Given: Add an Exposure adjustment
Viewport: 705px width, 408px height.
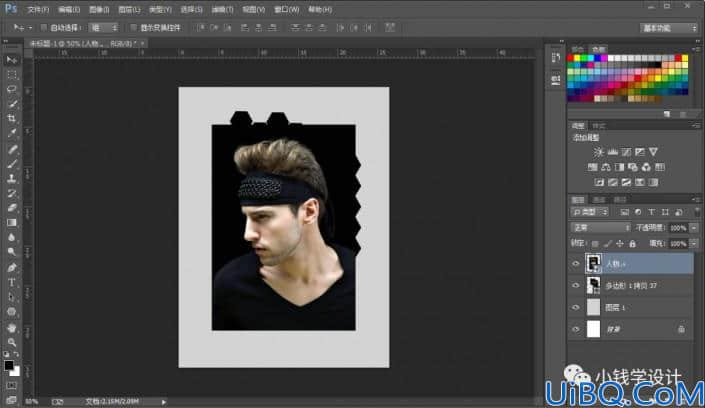Looking at the screenshot, I should pos(639,152).
